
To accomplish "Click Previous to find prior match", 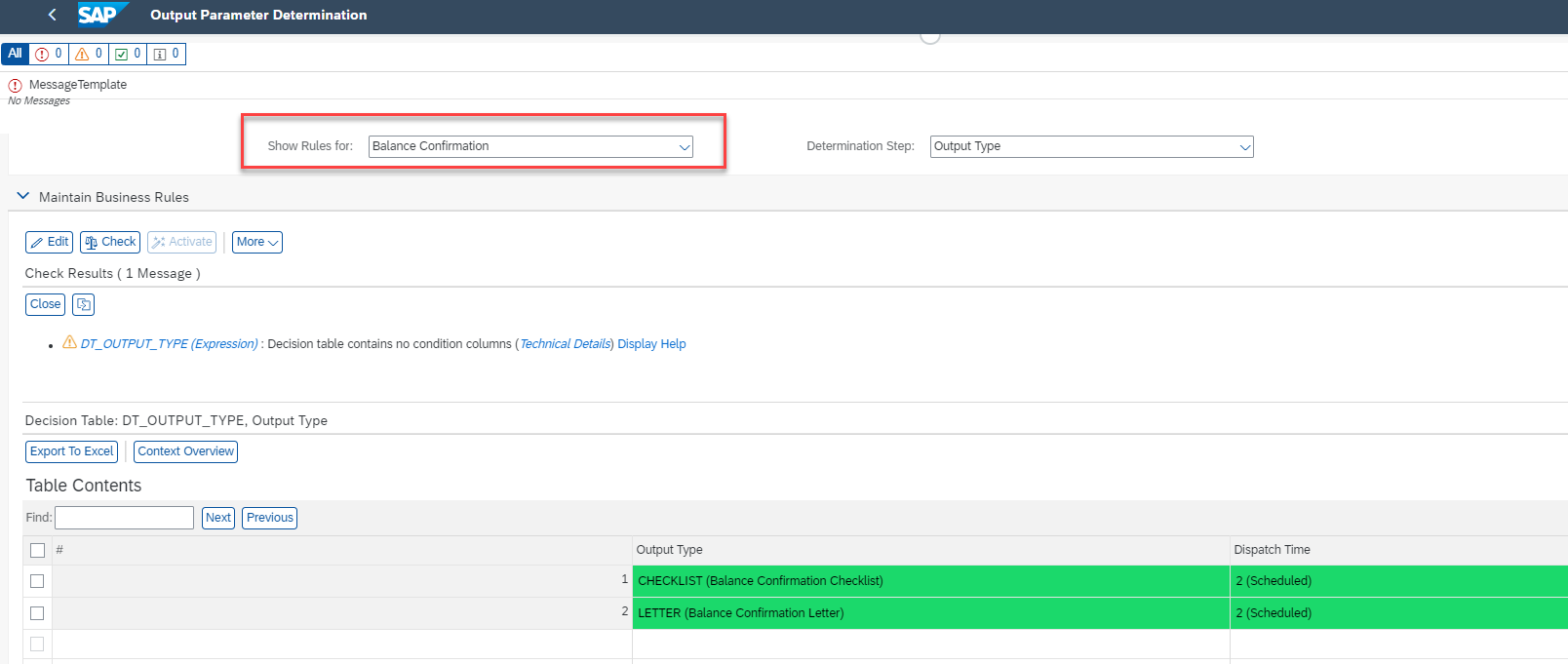I will (x=269, y=518).
